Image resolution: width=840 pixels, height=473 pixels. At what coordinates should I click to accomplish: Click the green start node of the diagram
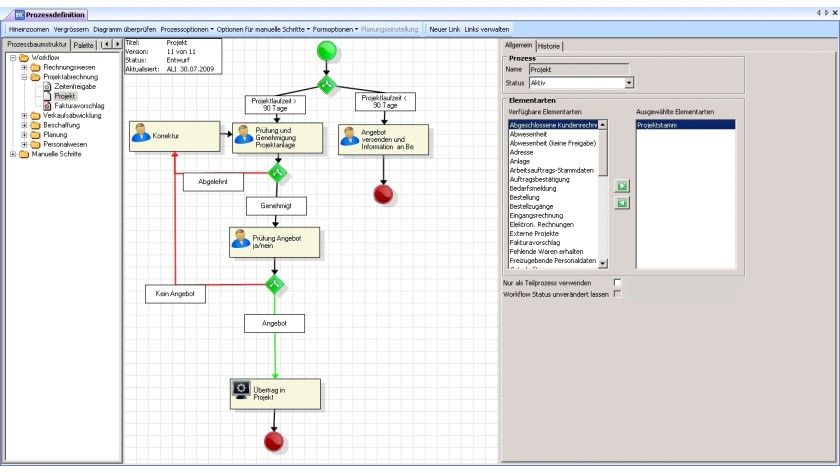327,51
